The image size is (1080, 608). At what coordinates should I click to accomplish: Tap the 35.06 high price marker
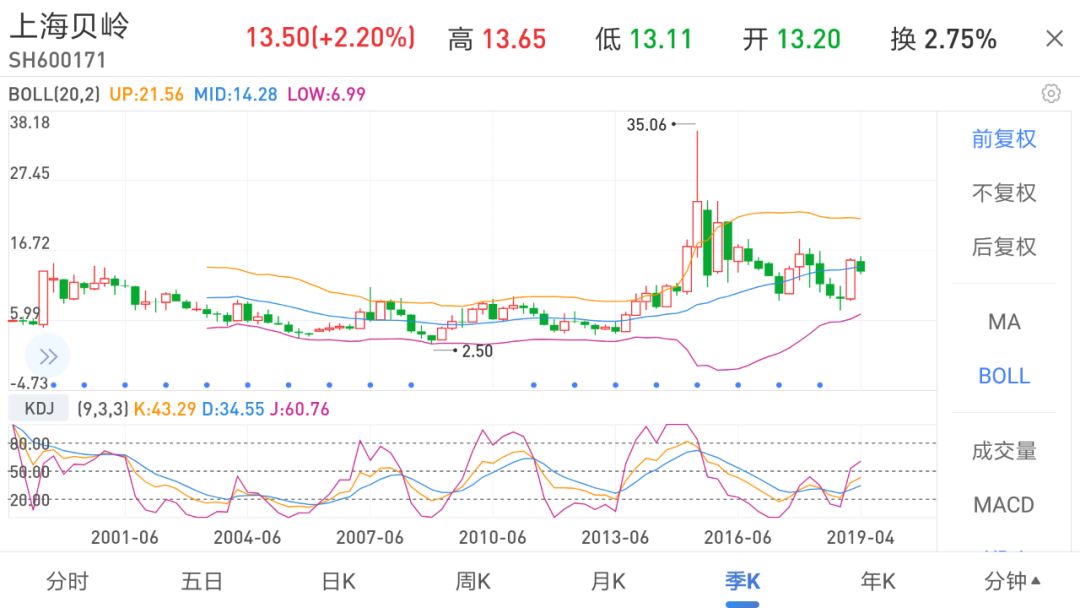[x=646, y=125]
